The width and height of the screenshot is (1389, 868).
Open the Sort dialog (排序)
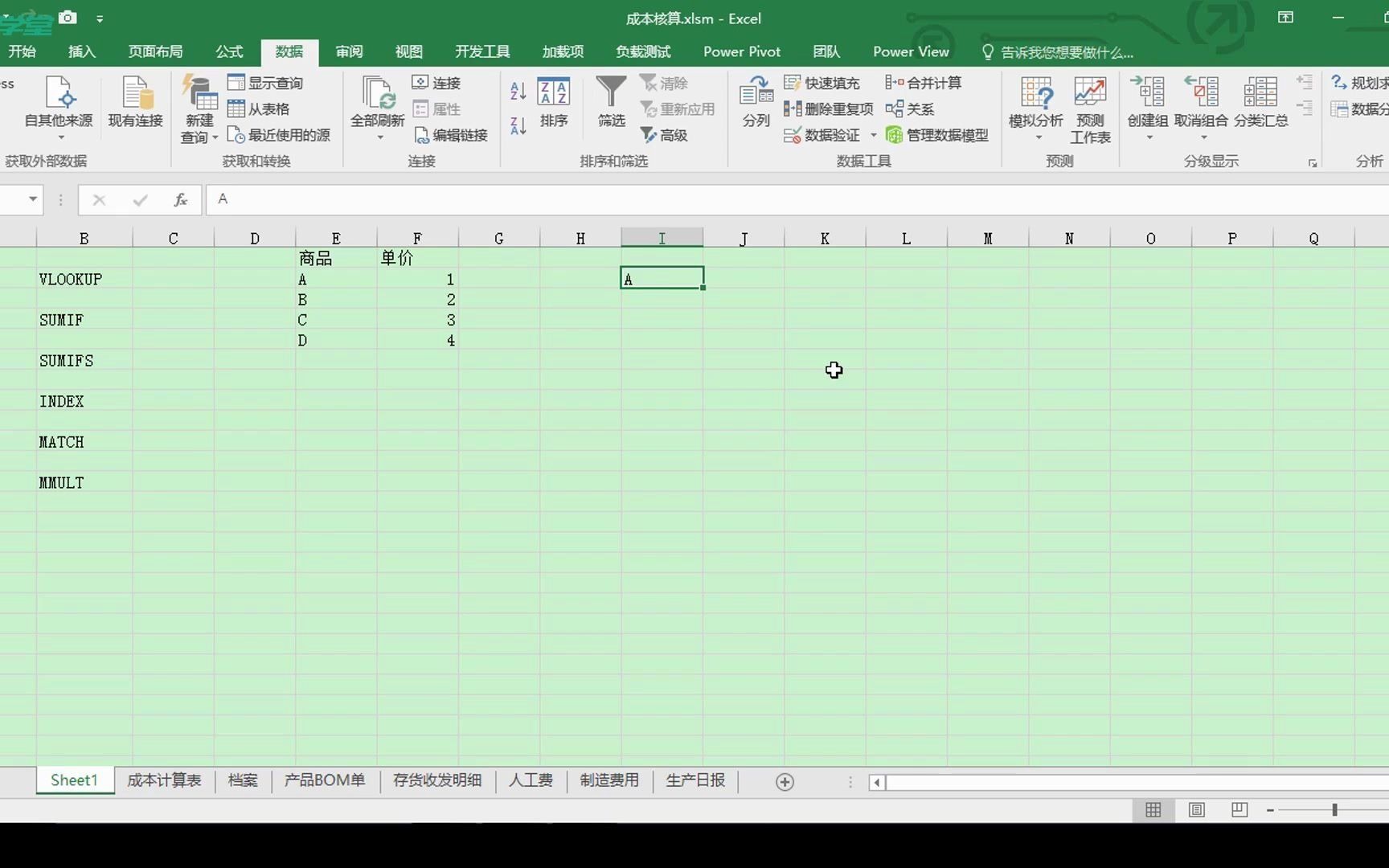pyautogui.click(x=554, y=103)
